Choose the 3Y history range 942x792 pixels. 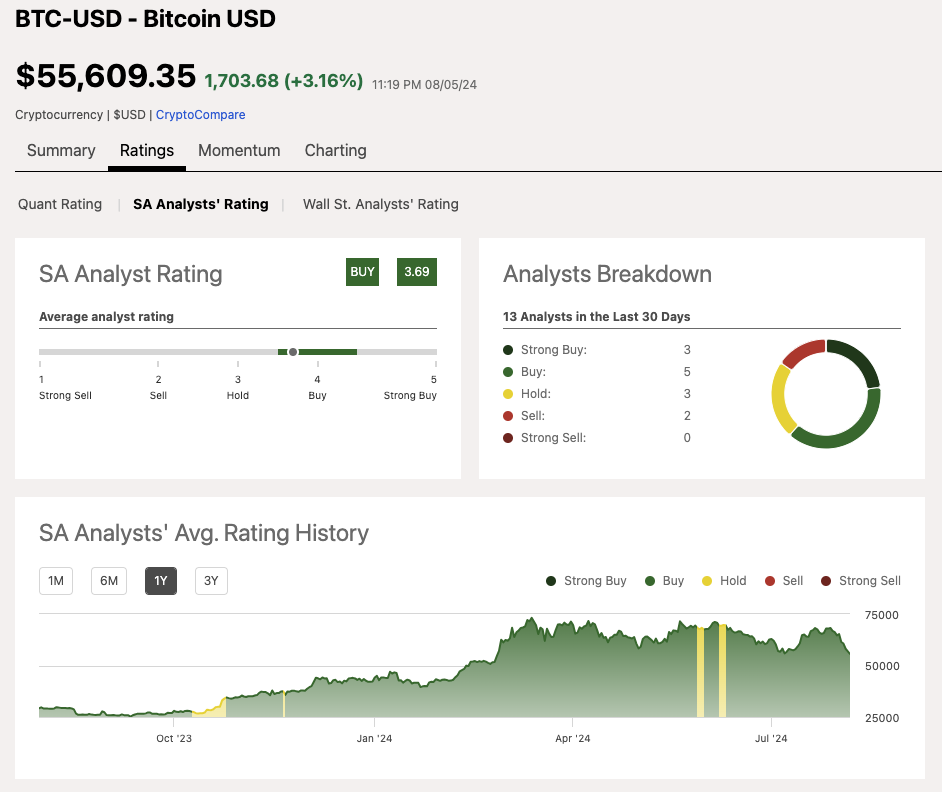coord(211,581)
